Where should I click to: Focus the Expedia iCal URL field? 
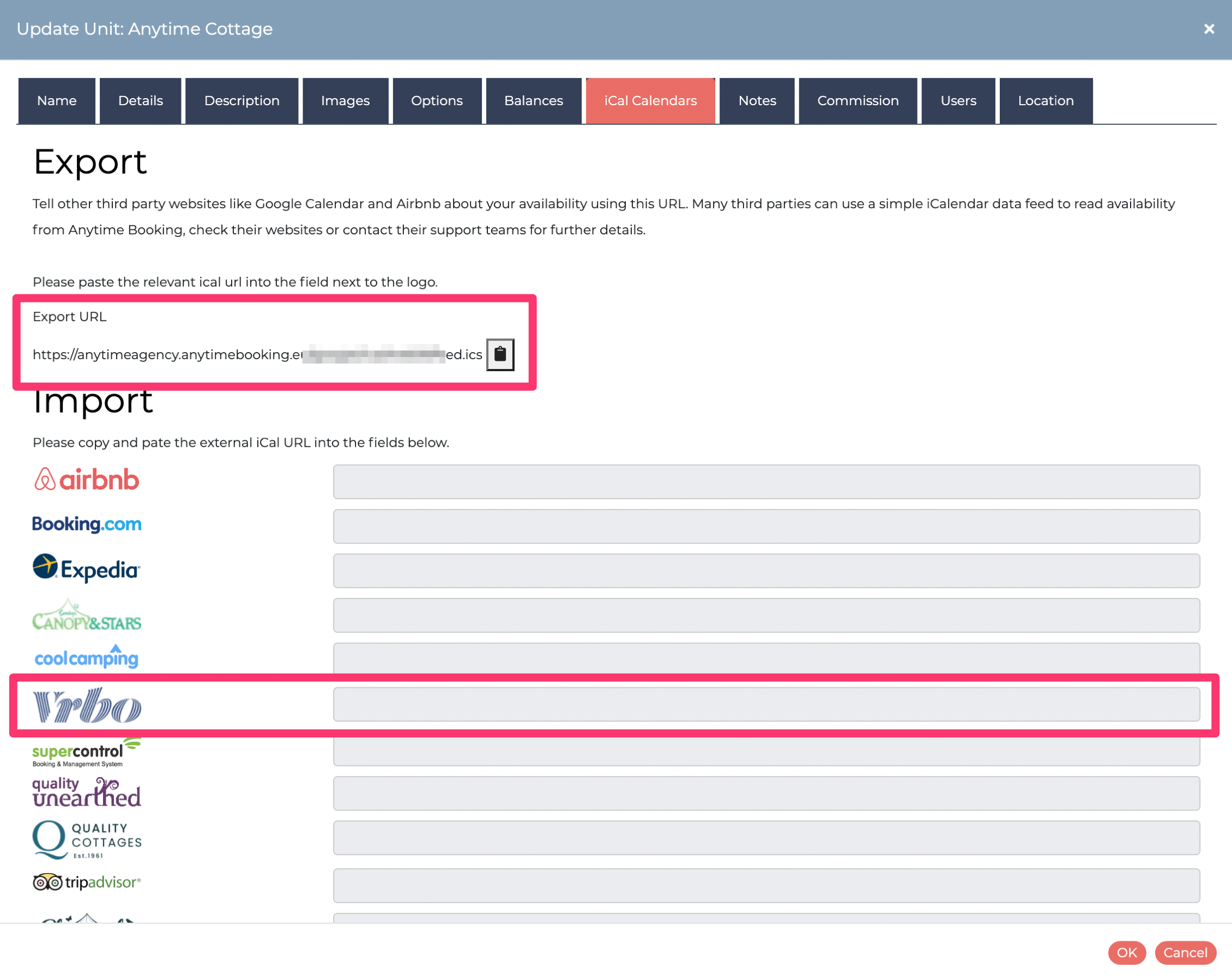click(x=766, y=571)
